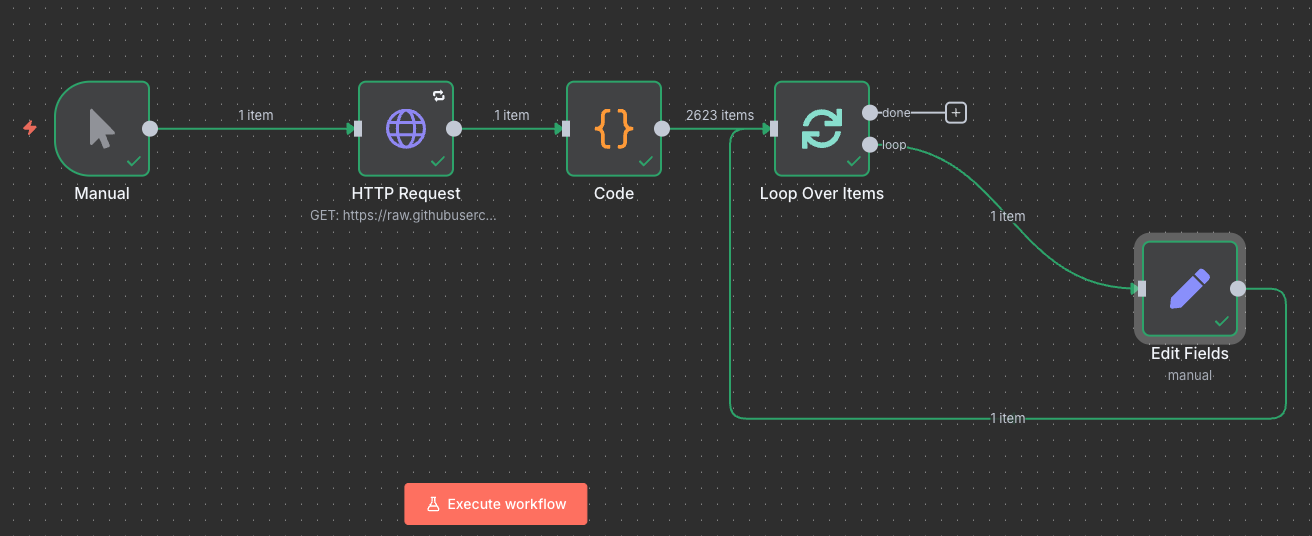Click the "loop" output label
Screen dimensions: 1312x536
click(x=894, y=145)
